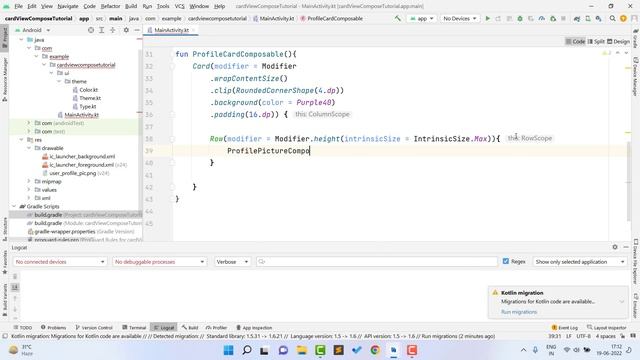
Task: Click the Sync Project with Gradle icon
Action: click(577, 18)
